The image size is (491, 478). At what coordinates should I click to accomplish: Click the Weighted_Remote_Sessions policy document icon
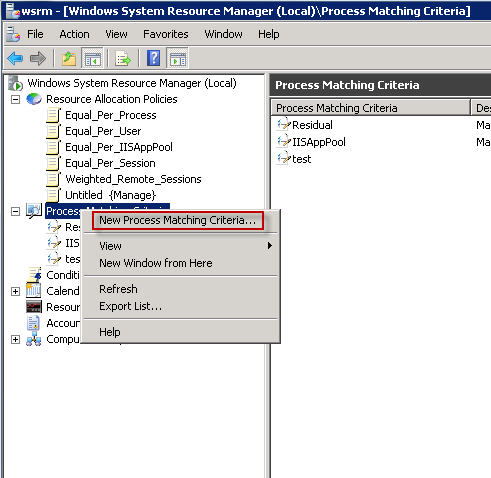(53, 179)
